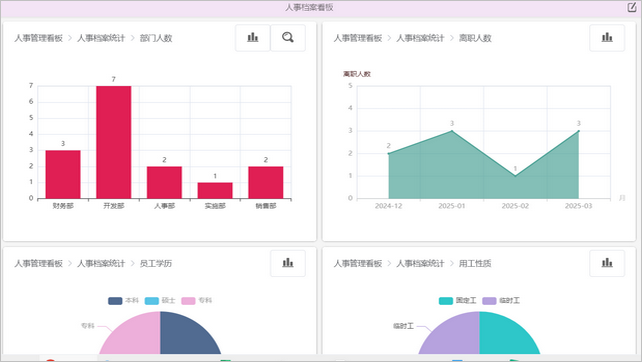The image size is (642, 362).
Task: Open chart type icon in 离职人数 panel
Action: (607, 38)
